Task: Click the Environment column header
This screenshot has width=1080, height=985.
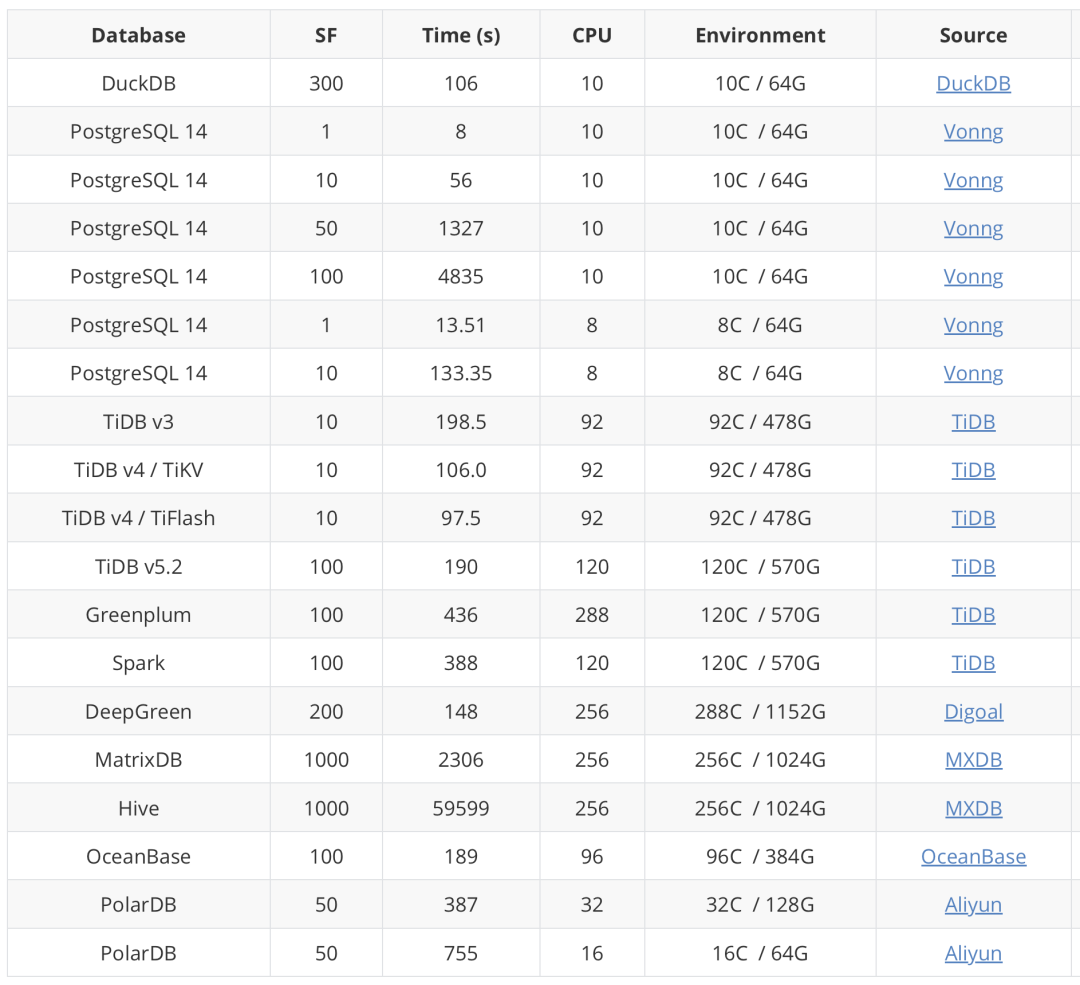Action: pyautogui.click(x=760, y=36)
